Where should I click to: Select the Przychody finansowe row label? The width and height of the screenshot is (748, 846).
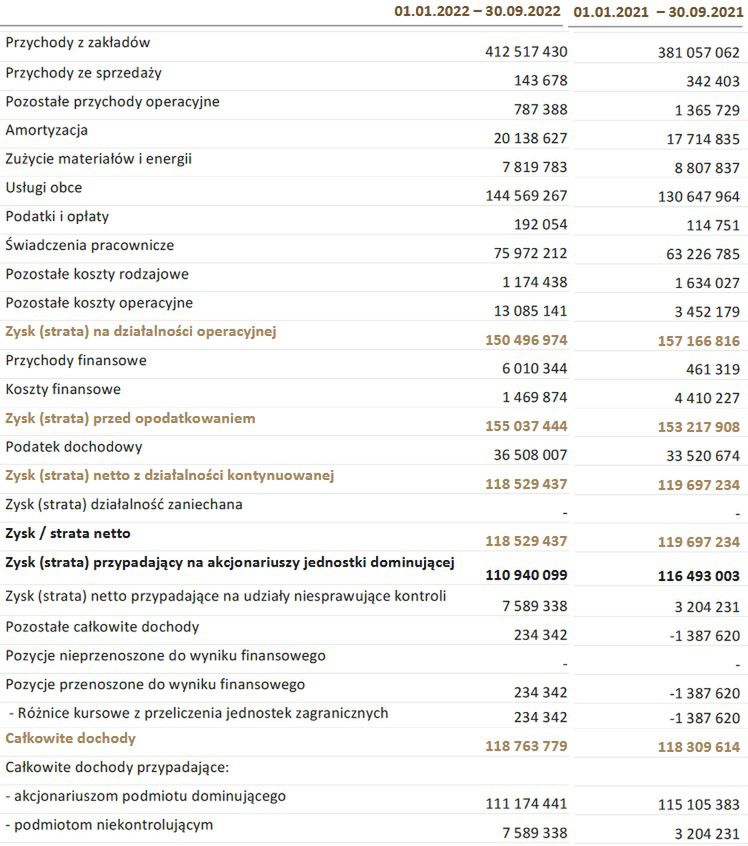coord(76,360)
